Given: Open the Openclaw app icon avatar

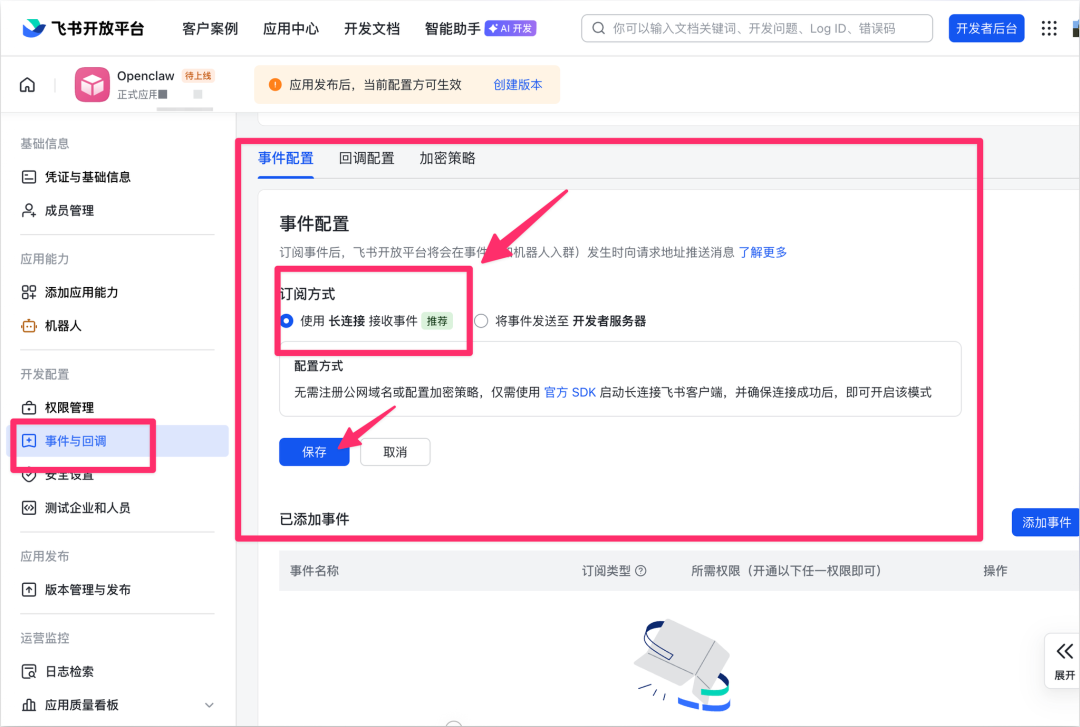Looking at the screenshot, I should [92, 85].
